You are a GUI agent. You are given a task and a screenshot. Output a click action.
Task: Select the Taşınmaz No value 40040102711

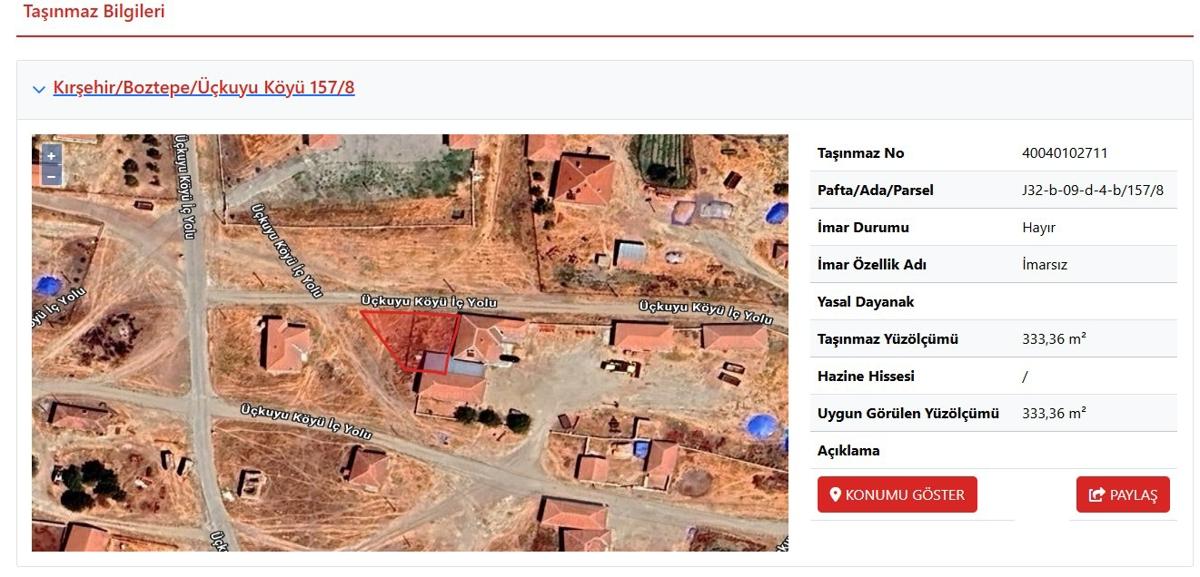[1065, 153]
